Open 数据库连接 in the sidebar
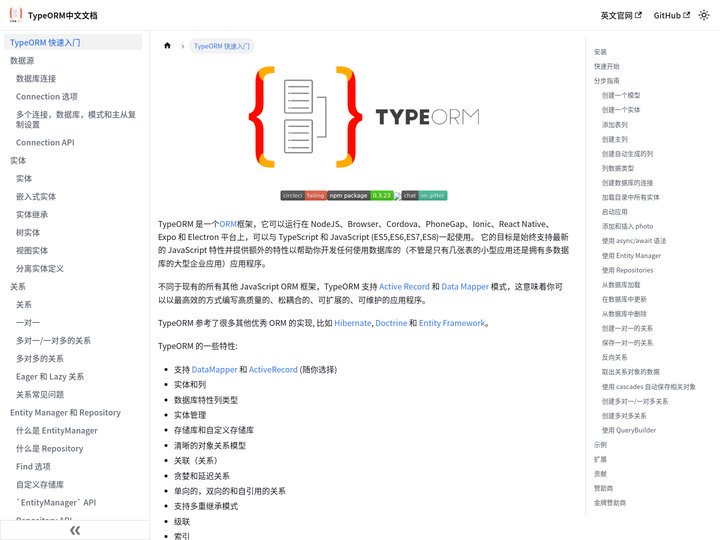This screenshot has height=540, width=720. pos(36,79)
